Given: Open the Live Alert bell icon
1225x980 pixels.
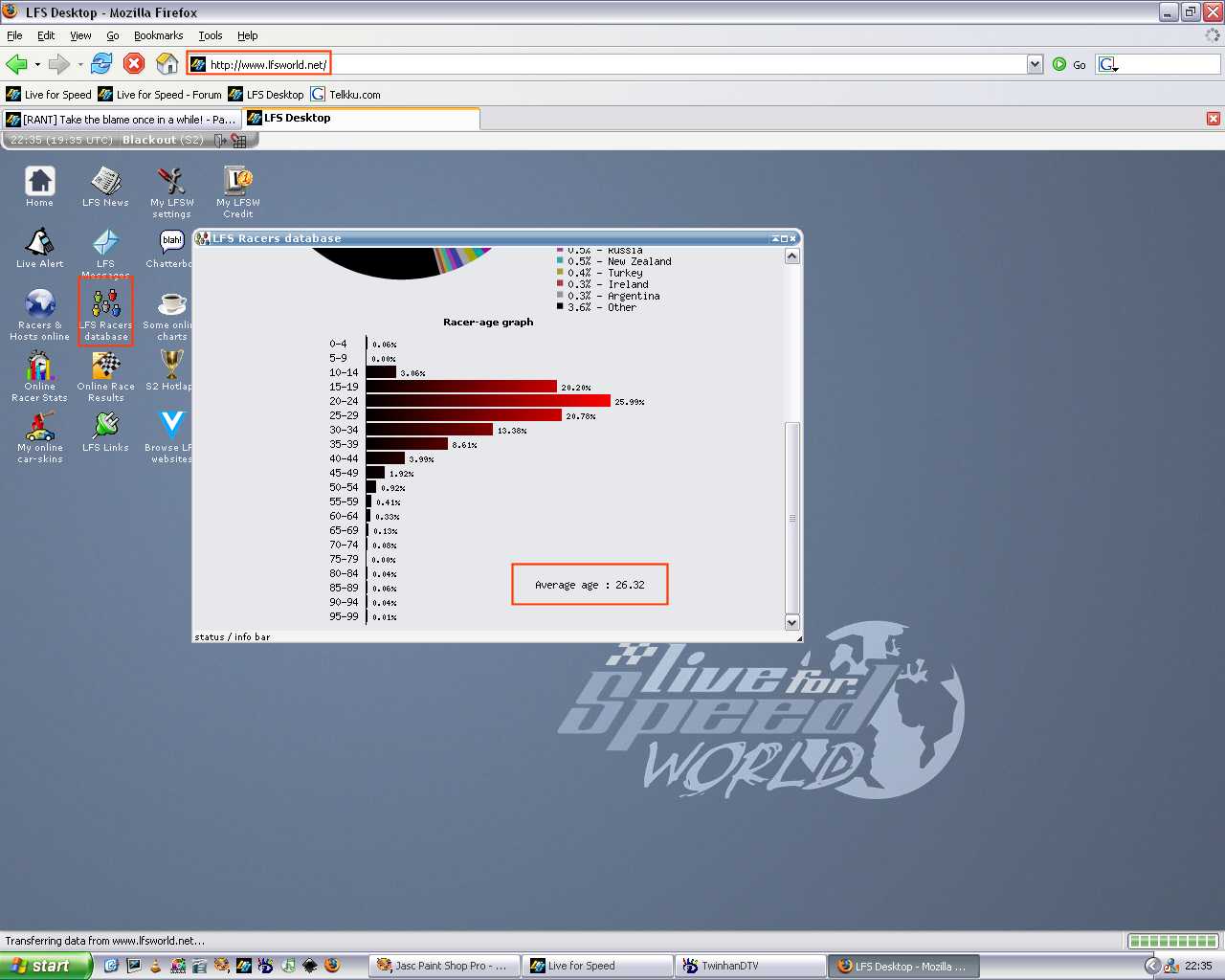Looking at the screenshot, I should [x=39, y=247].
